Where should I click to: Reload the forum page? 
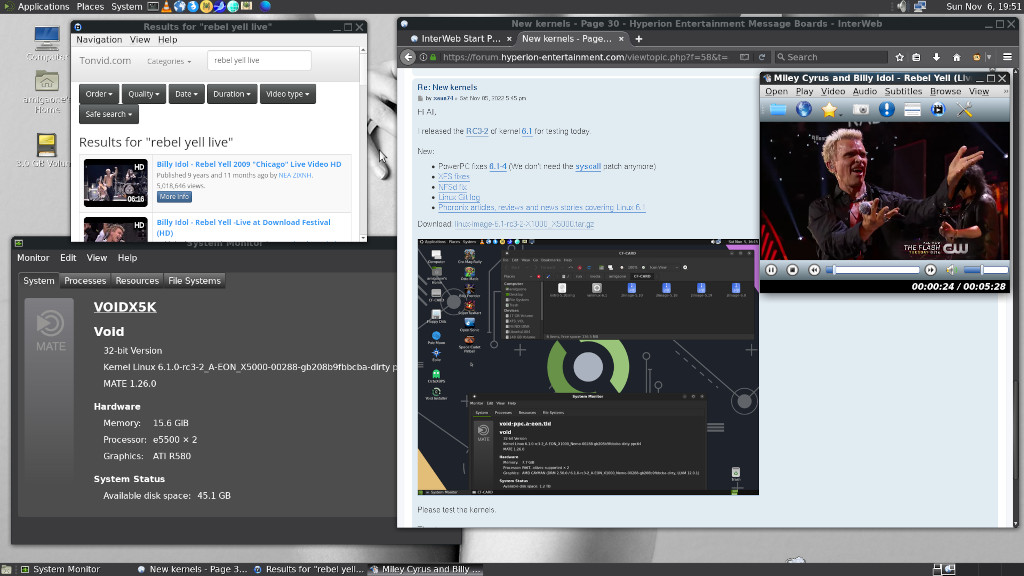pyautogui.click(x=761, y=57)
